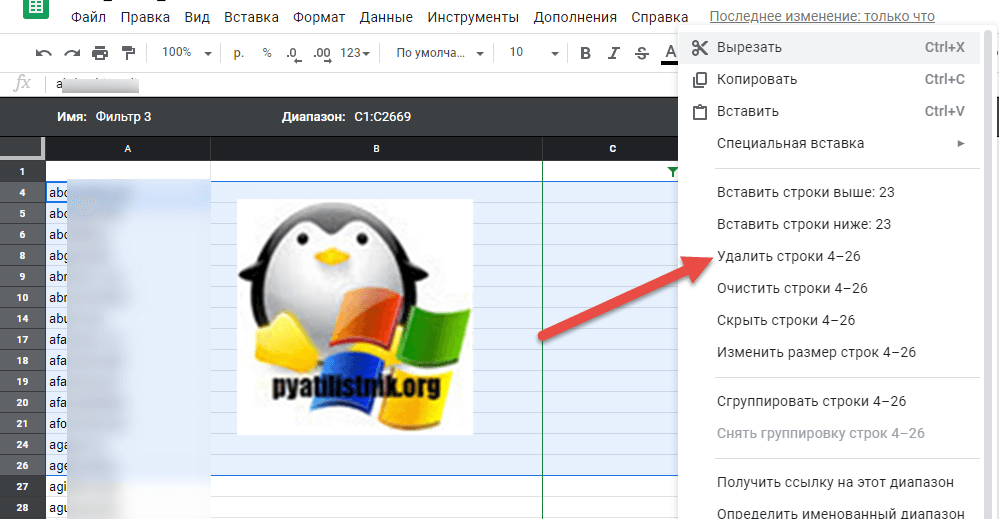
Task: Click the penguin logo image
Action: point(355,317)
